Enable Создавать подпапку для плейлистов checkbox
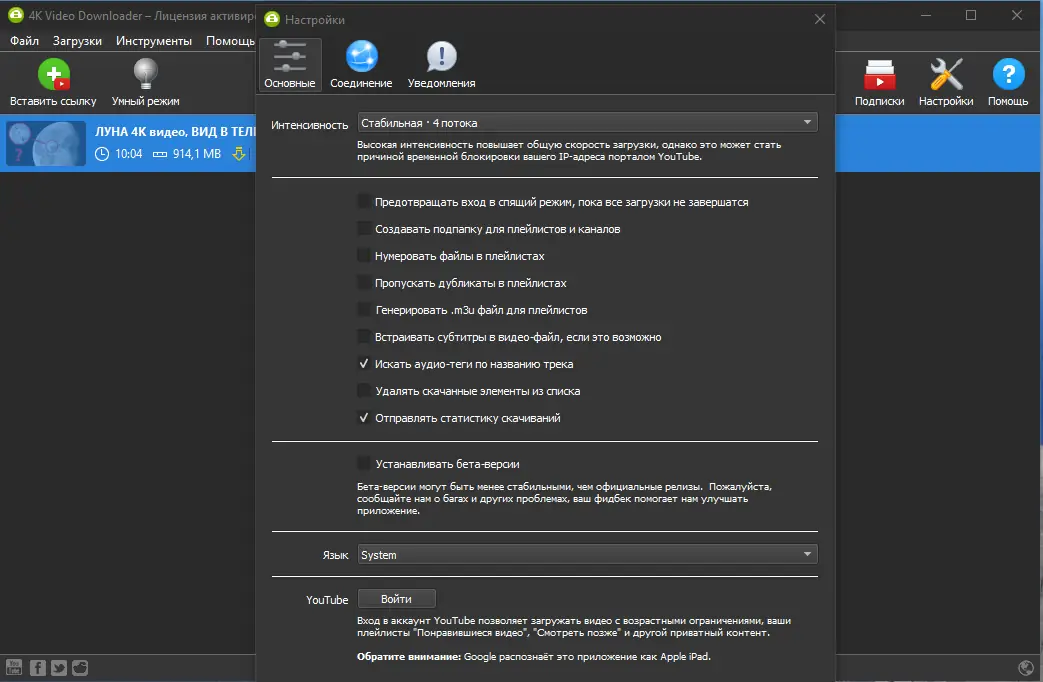The width and height of the screenshot is (1043, 682). pyautogui.click(x=364, y=229)
